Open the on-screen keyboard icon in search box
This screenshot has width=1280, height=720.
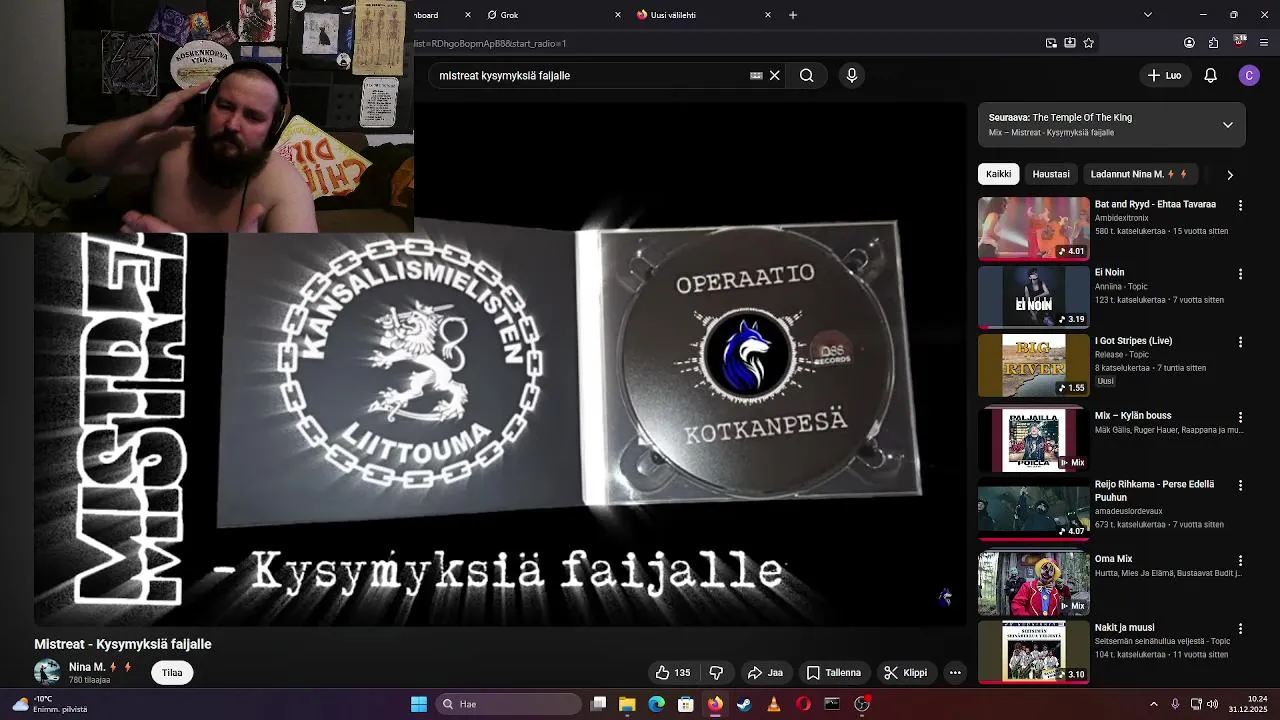pos(756,75)
